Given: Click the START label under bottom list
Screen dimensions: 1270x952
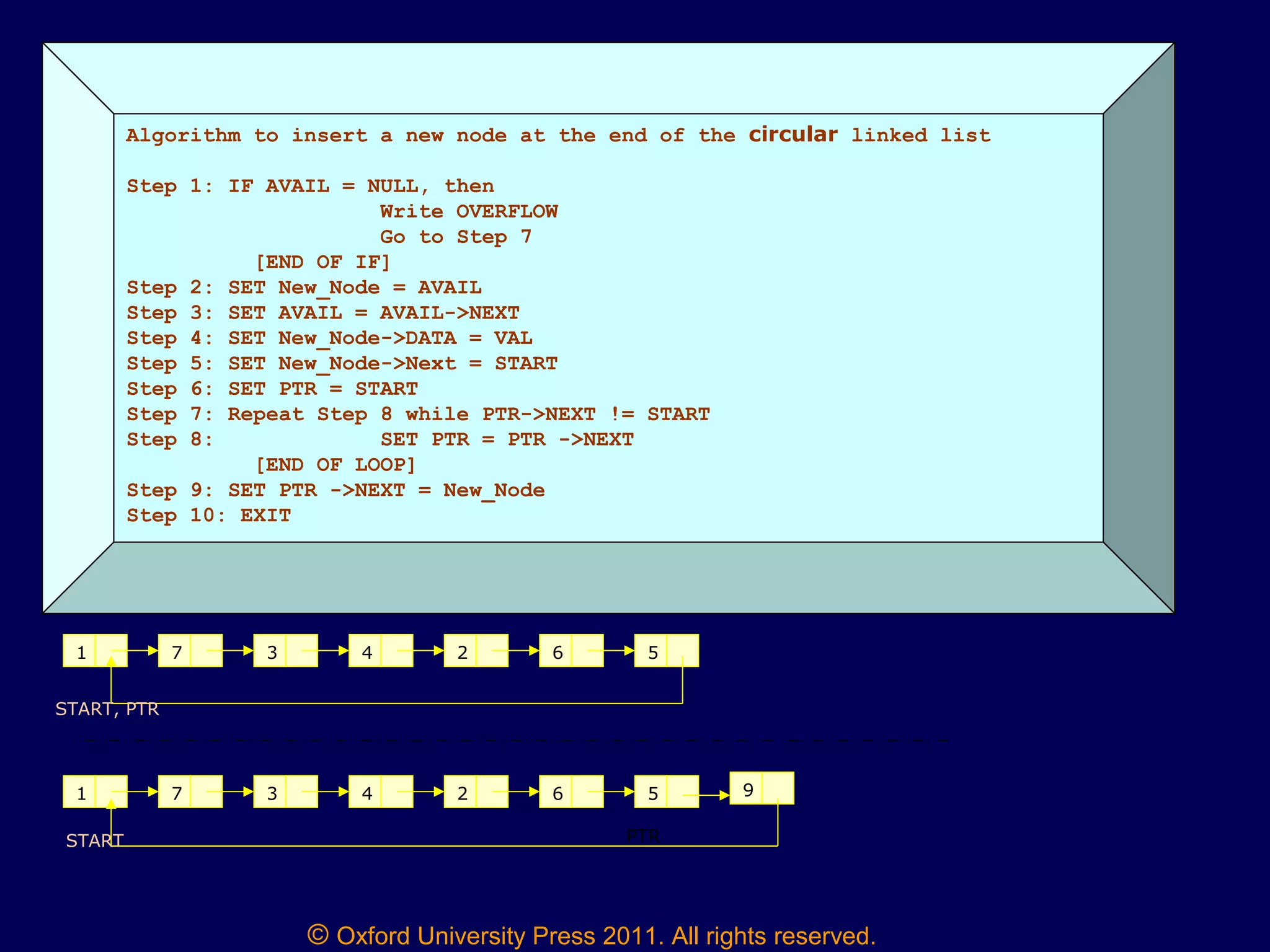Looking at the screenshot, I should tap(95, 840).
